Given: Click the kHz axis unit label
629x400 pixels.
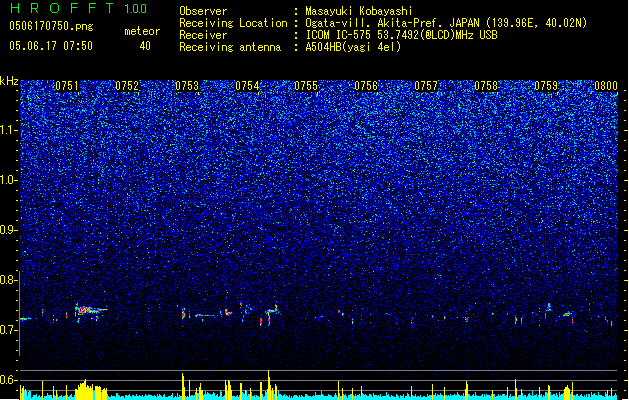Looking at the screenshot, I should tap(9, 81).
